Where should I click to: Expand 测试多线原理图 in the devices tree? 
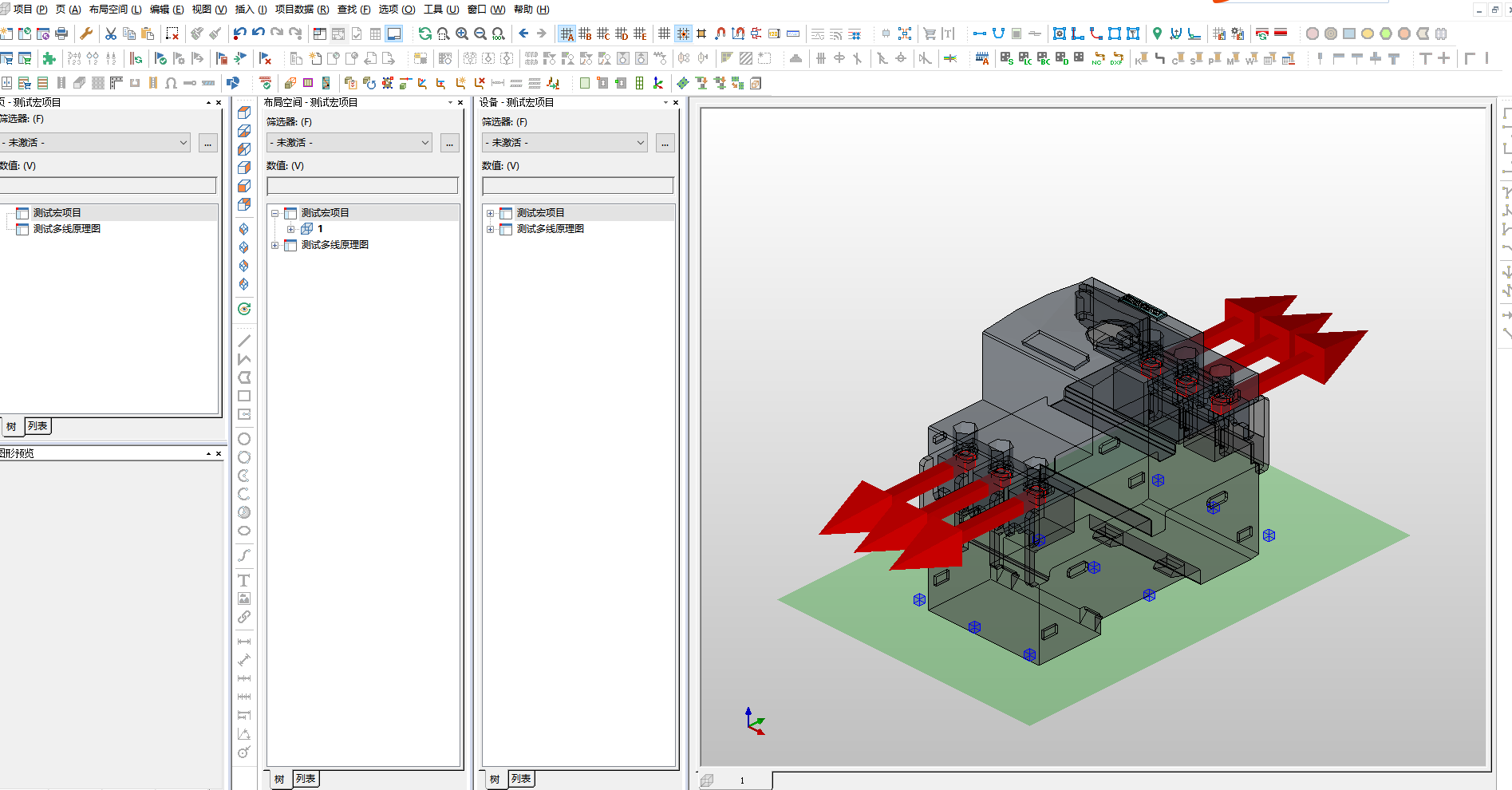[x=490, y=229]
